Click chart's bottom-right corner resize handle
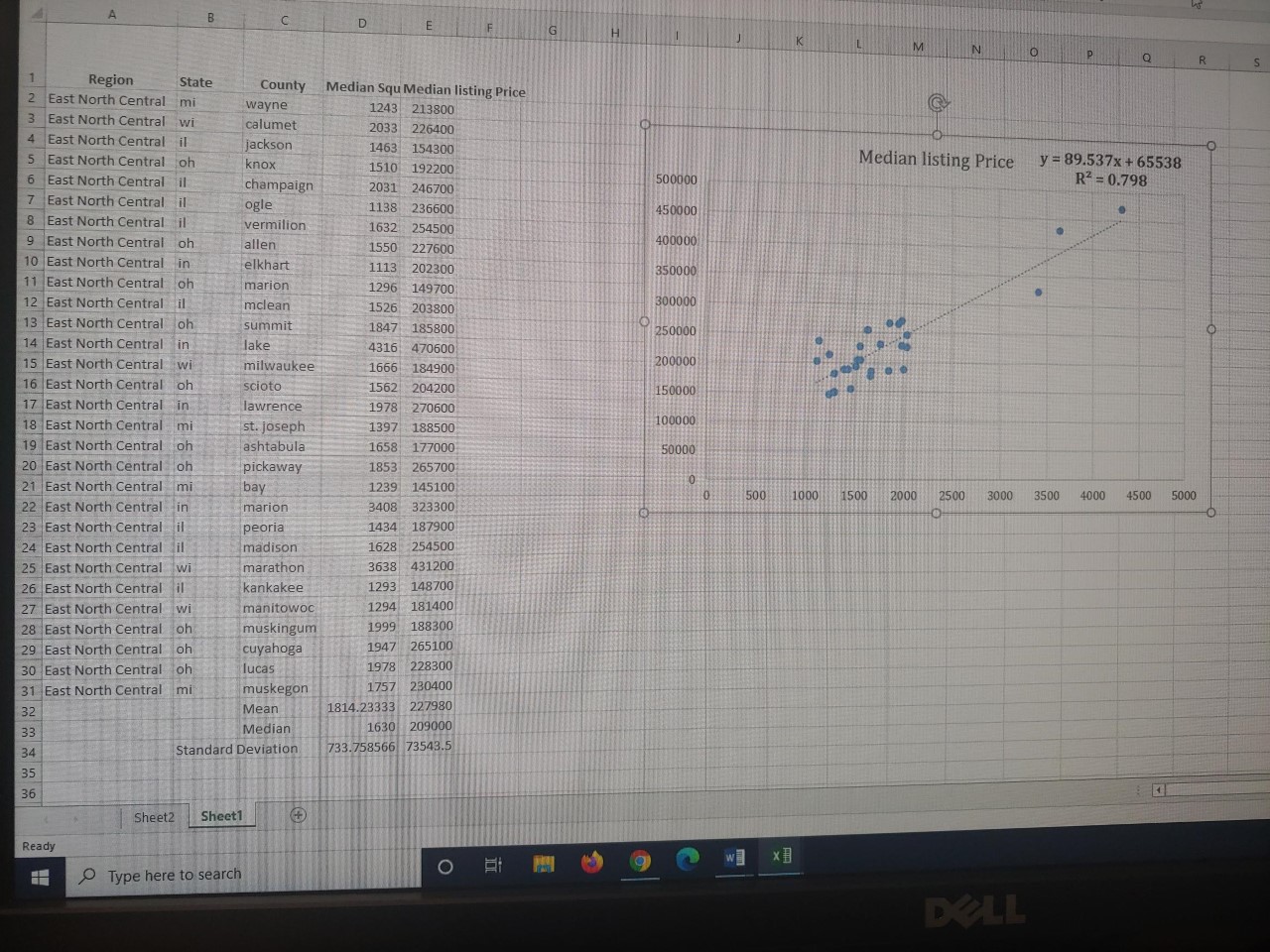Screen dimensions: 1270x952 (x=1210, y=513)
